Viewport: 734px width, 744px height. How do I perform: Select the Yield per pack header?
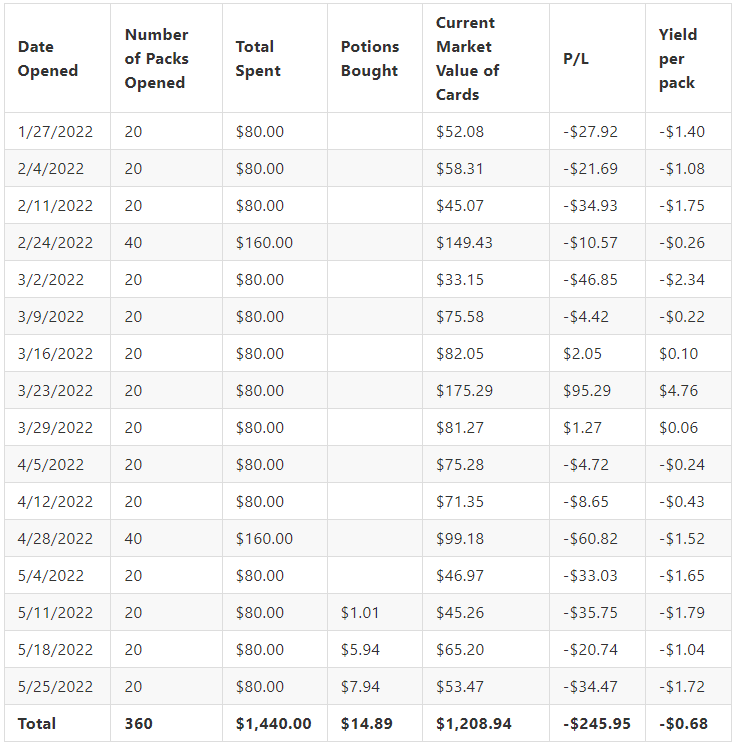[678, 58]
